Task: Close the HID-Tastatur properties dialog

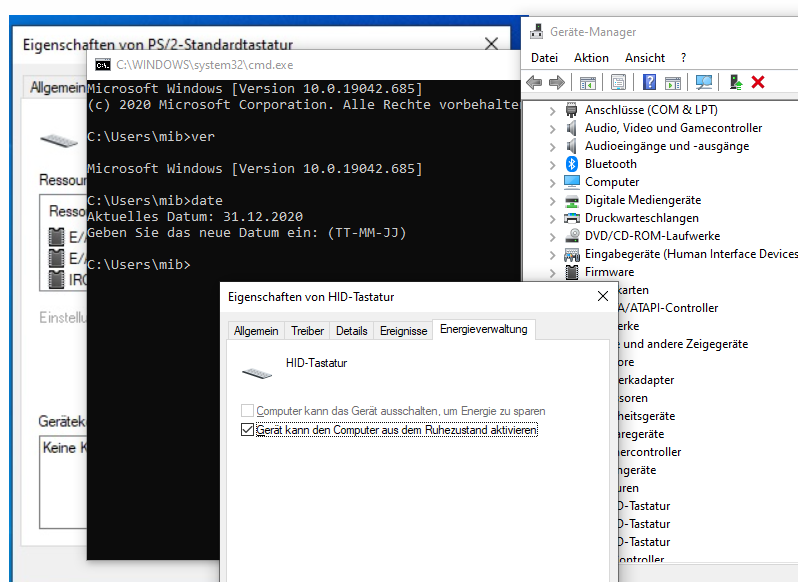Action: (603, 296)
